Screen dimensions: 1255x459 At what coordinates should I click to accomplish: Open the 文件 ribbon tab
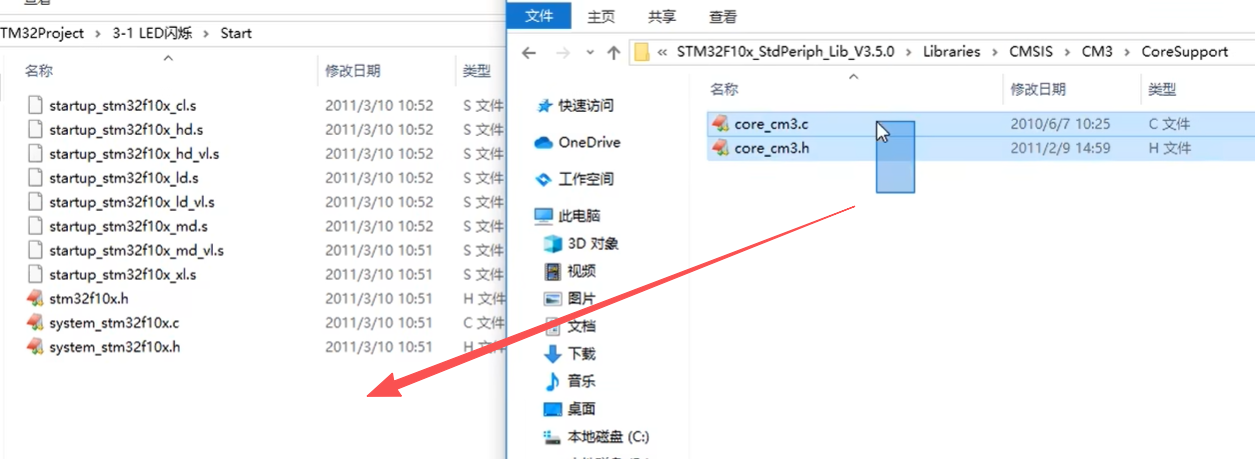539,16
